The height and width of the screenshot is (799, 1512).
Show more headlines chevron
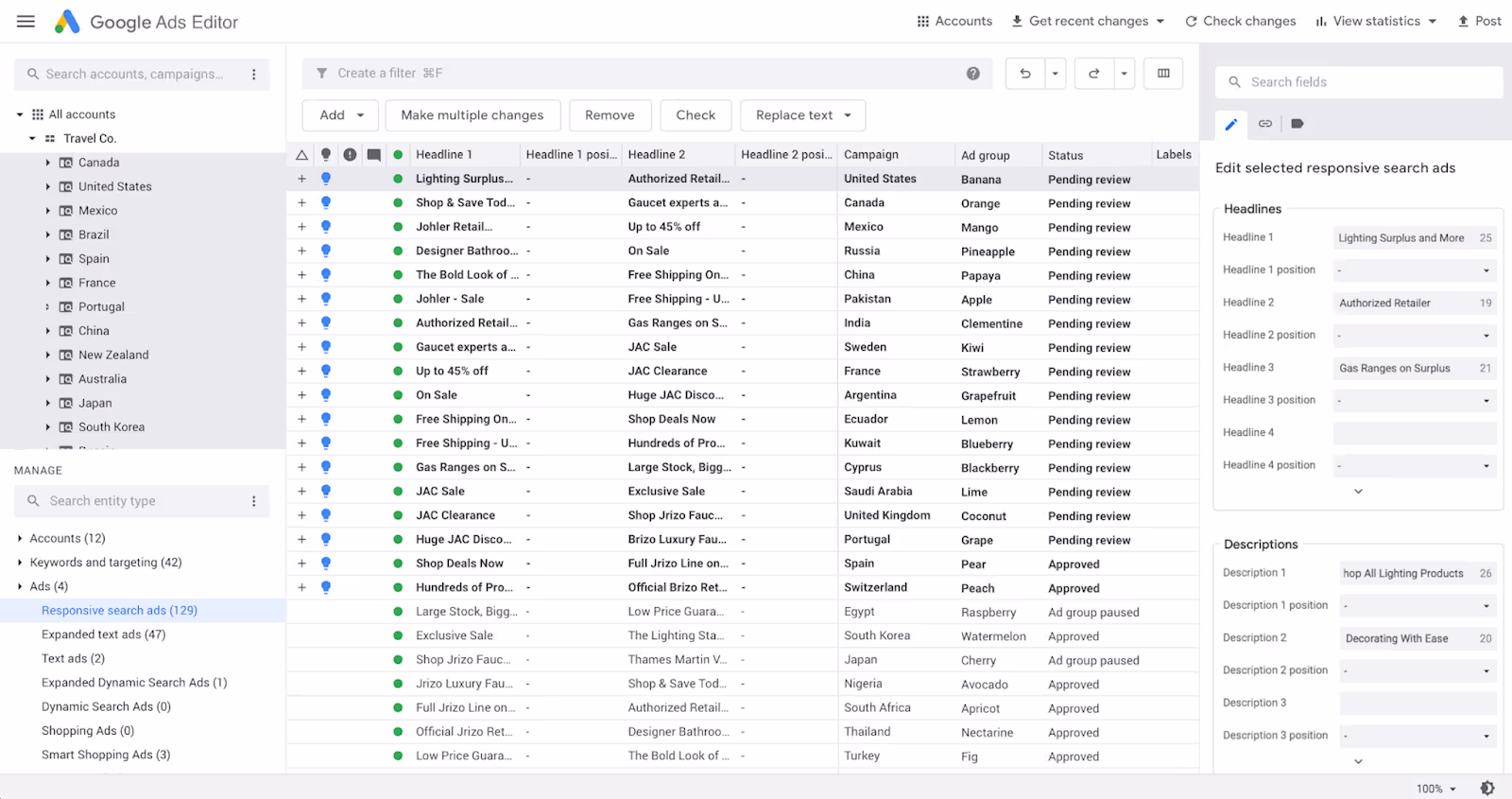(1358, 492)
